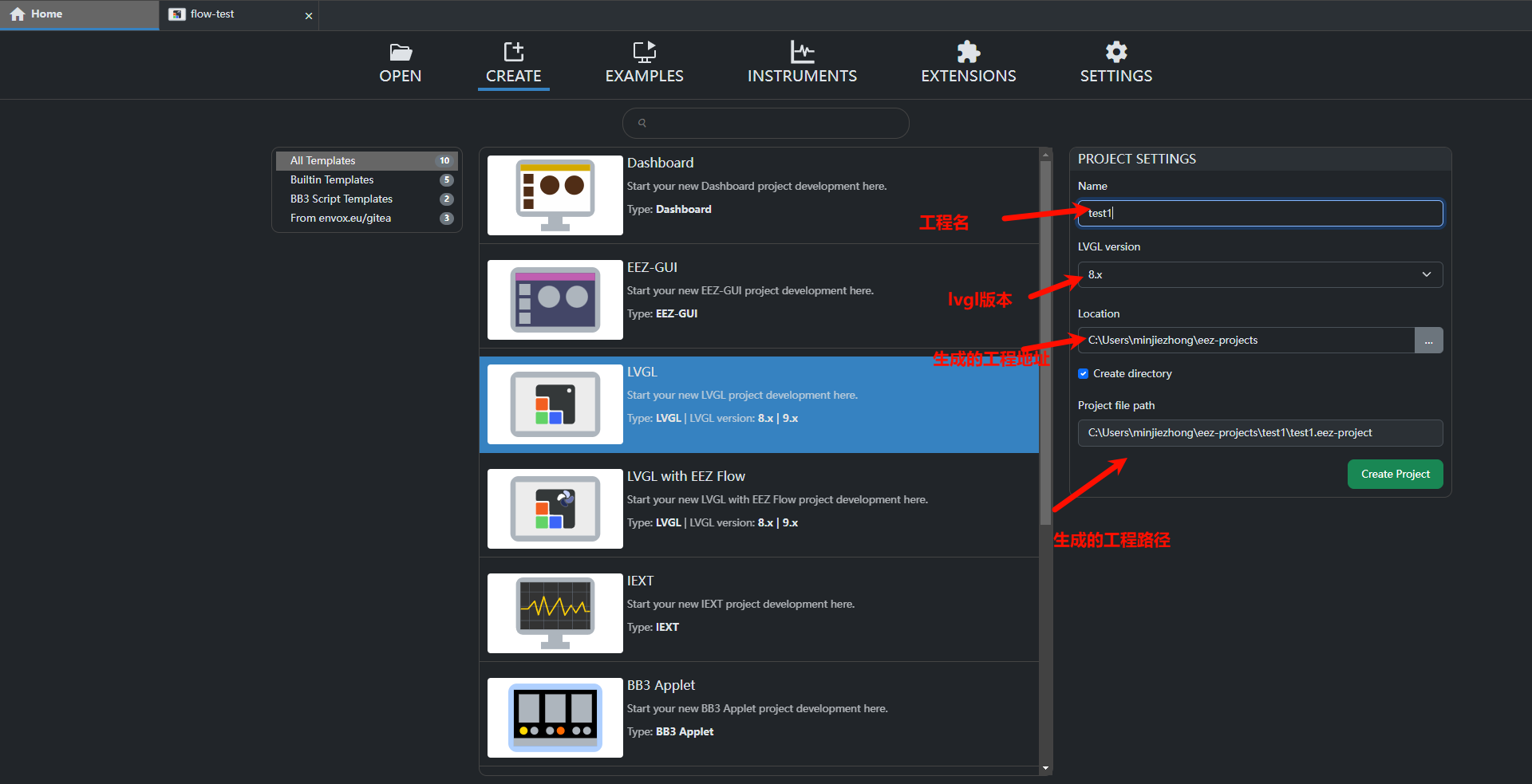Open the Settings gear icon
The height and width of the screenshot is (784, 1532).
point(1115,53)
